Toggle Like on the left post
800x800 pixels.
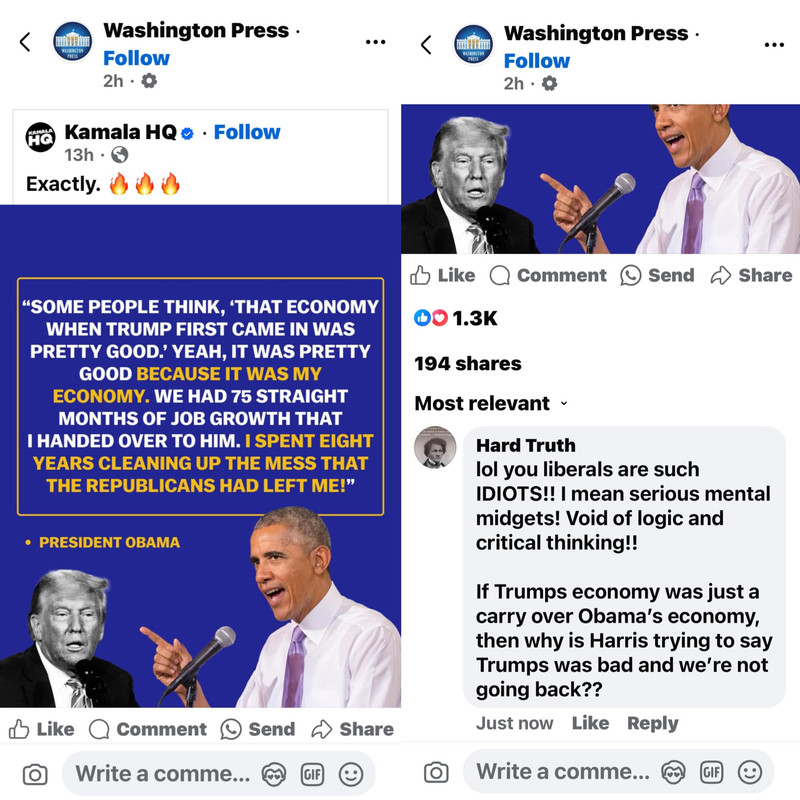click(42, 729)
